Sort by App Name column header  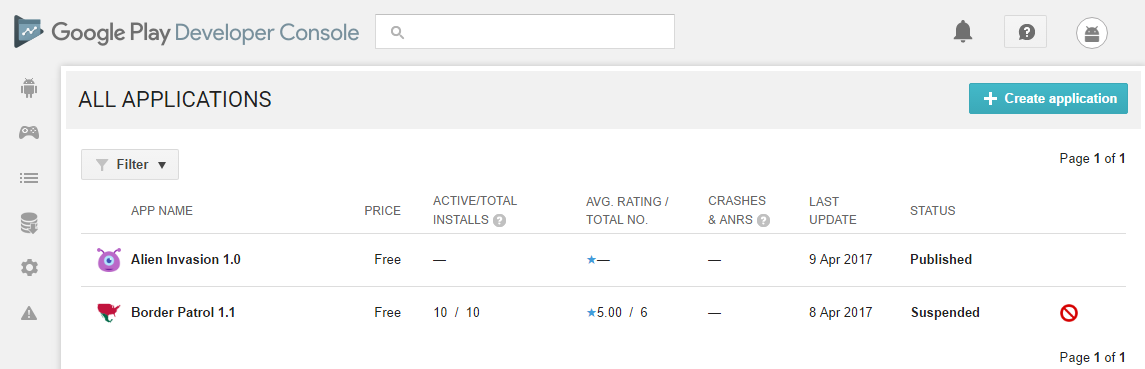[x=162, y=211]
